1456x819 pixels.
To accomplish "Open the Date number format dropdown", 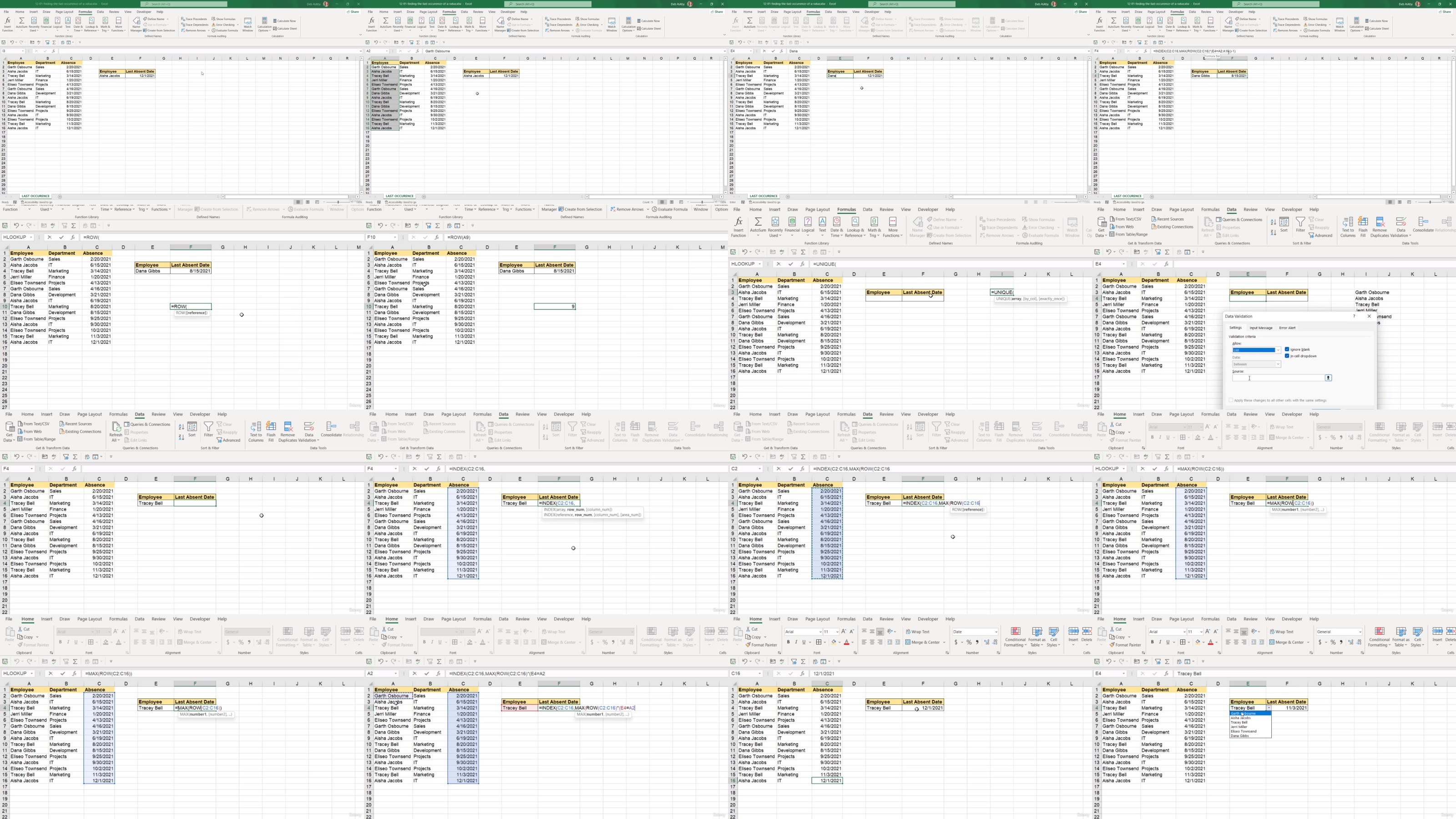I will [996, 632].
